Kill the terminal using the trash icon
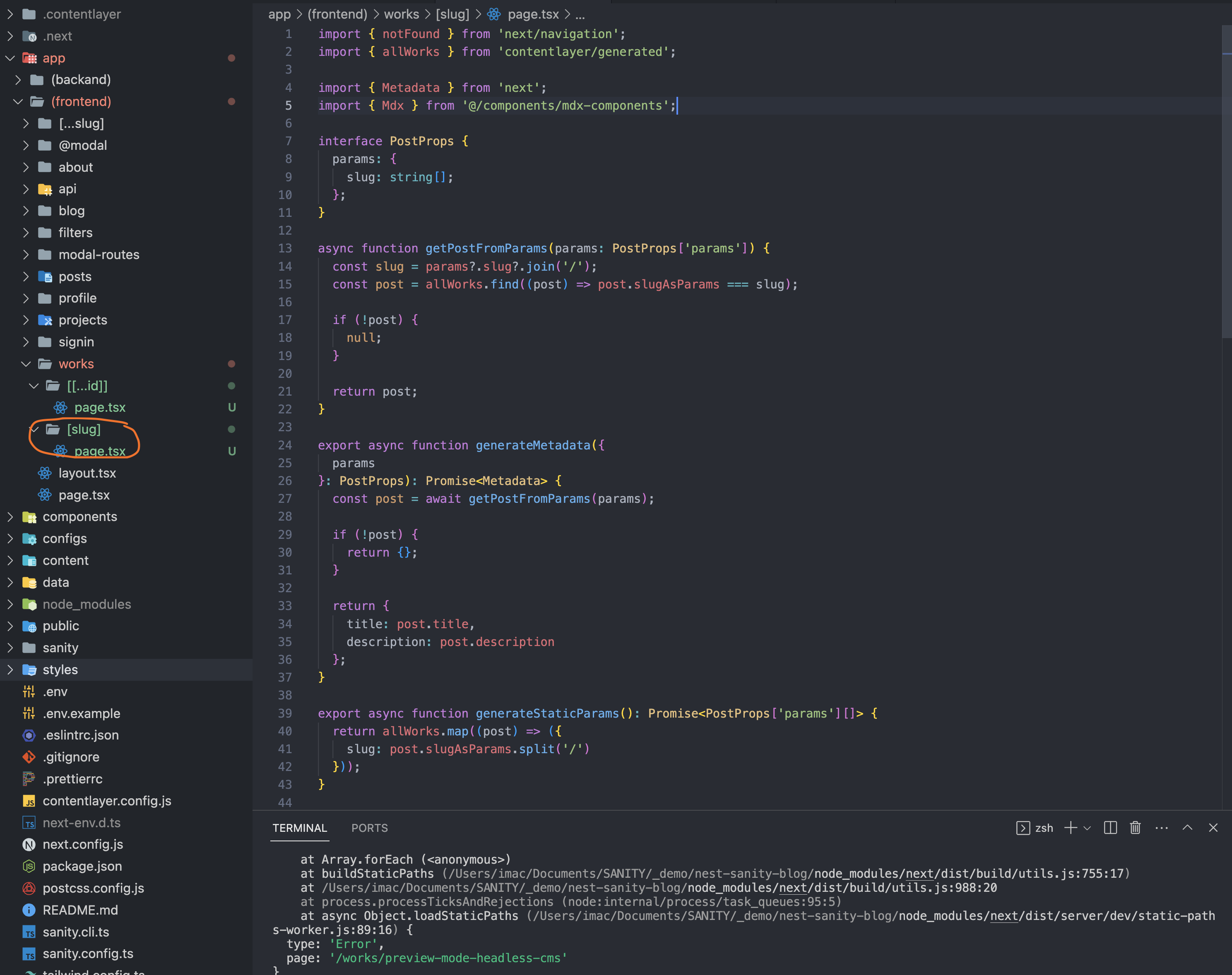Screen dimensions: 1232x975 click(1135, 828)
